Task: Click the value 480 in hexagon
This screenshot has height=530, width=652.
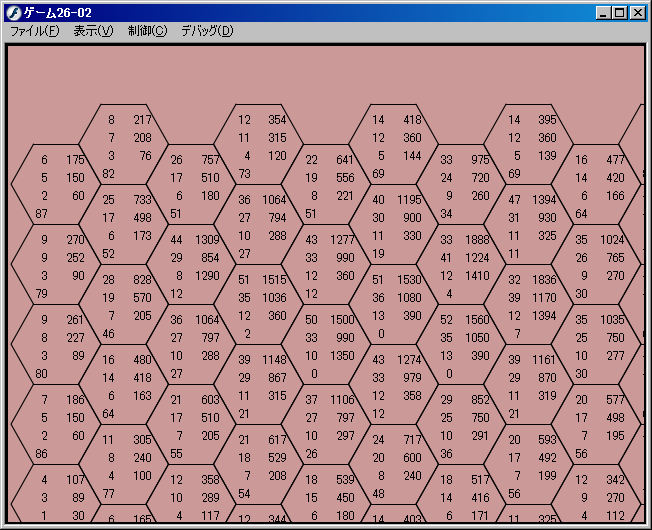Action: point(142,360)
